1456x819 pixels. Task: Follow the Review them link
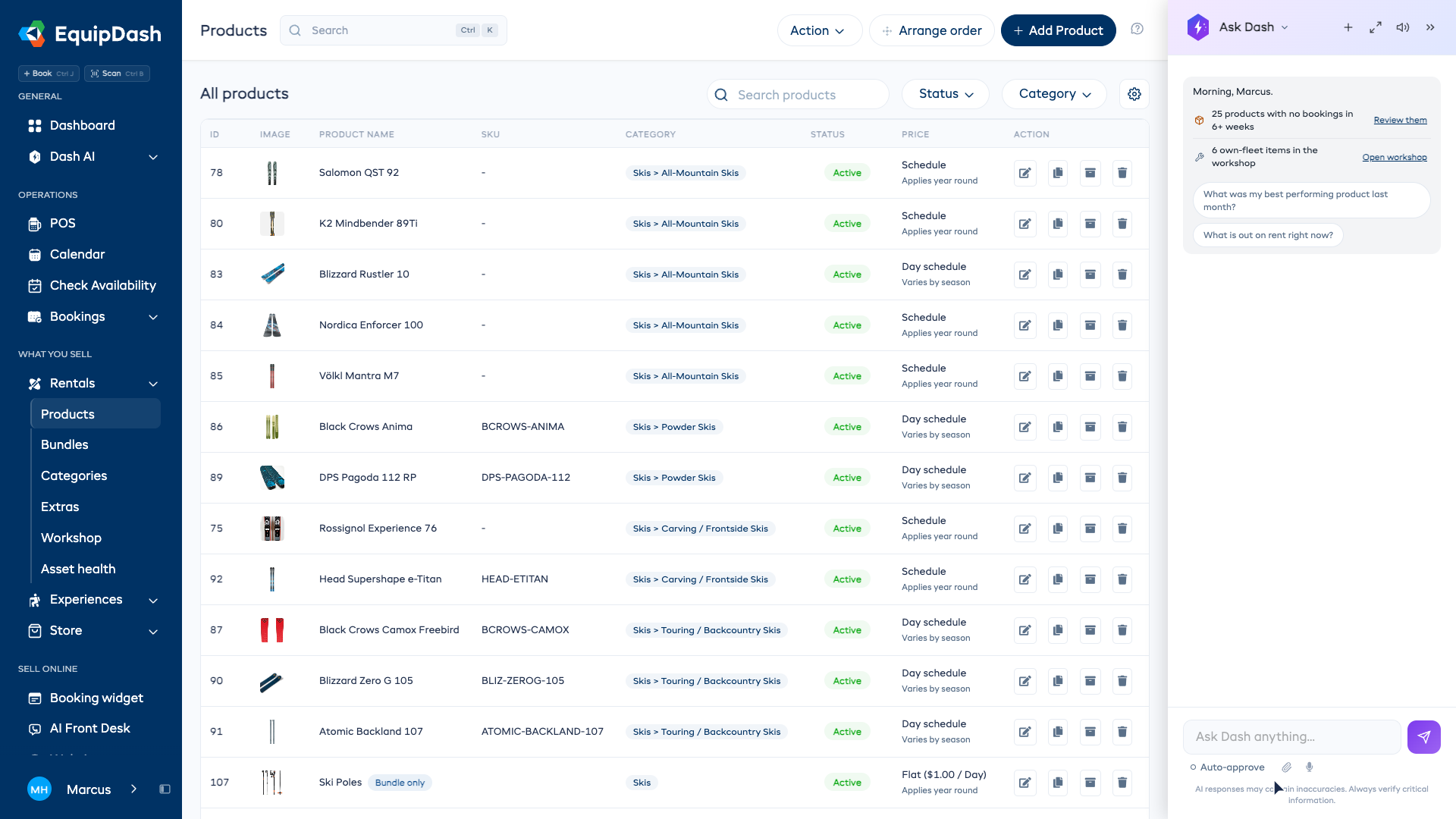click(x=1400, y=120)
